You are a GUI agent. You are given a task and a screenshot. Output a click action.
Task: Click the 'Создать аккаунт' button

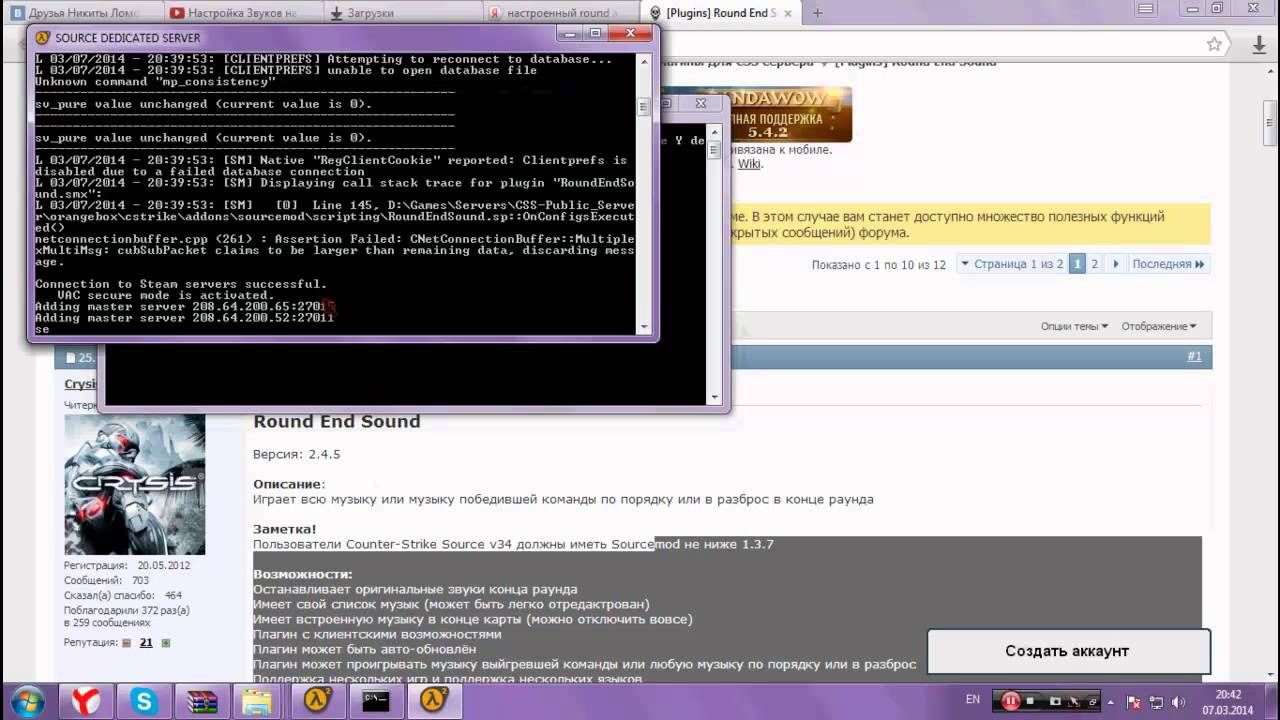(1068, 651)
